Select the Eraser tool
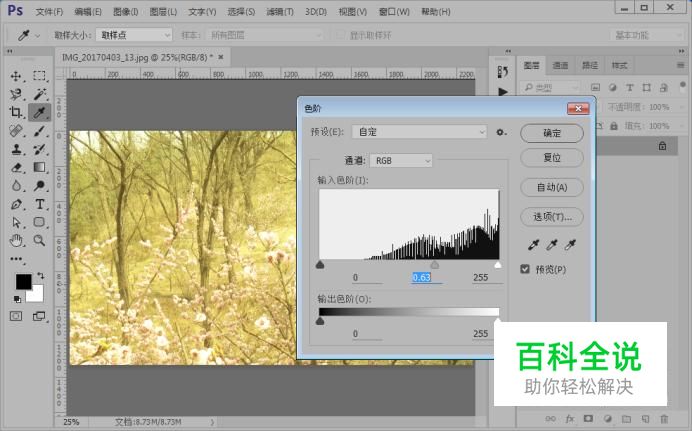Viewport: 692px width, 431px height. point(16,168)
